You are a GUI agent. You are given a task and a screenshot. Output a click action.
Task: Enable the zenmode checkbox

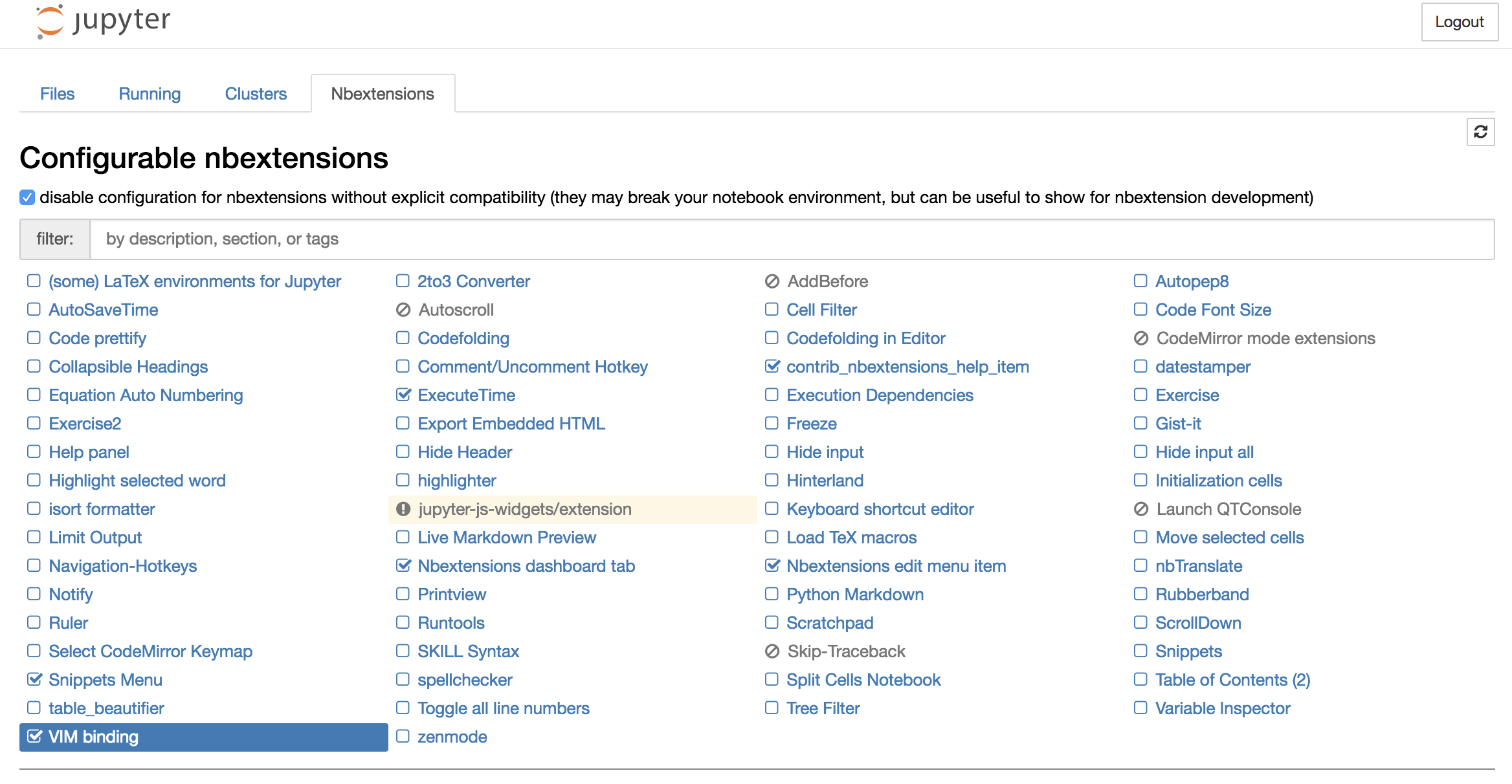pos(403,736)
